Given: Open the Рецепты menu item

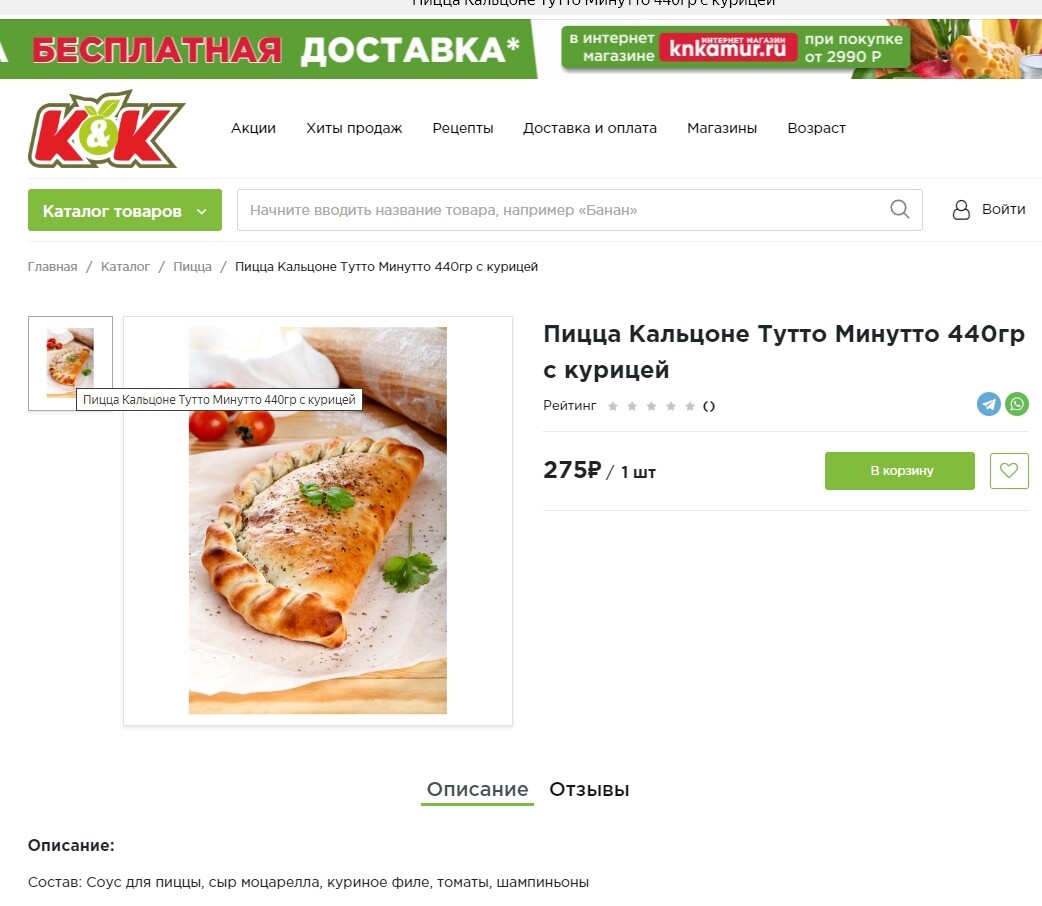Looking at the screenshot, I should (463, 128).
